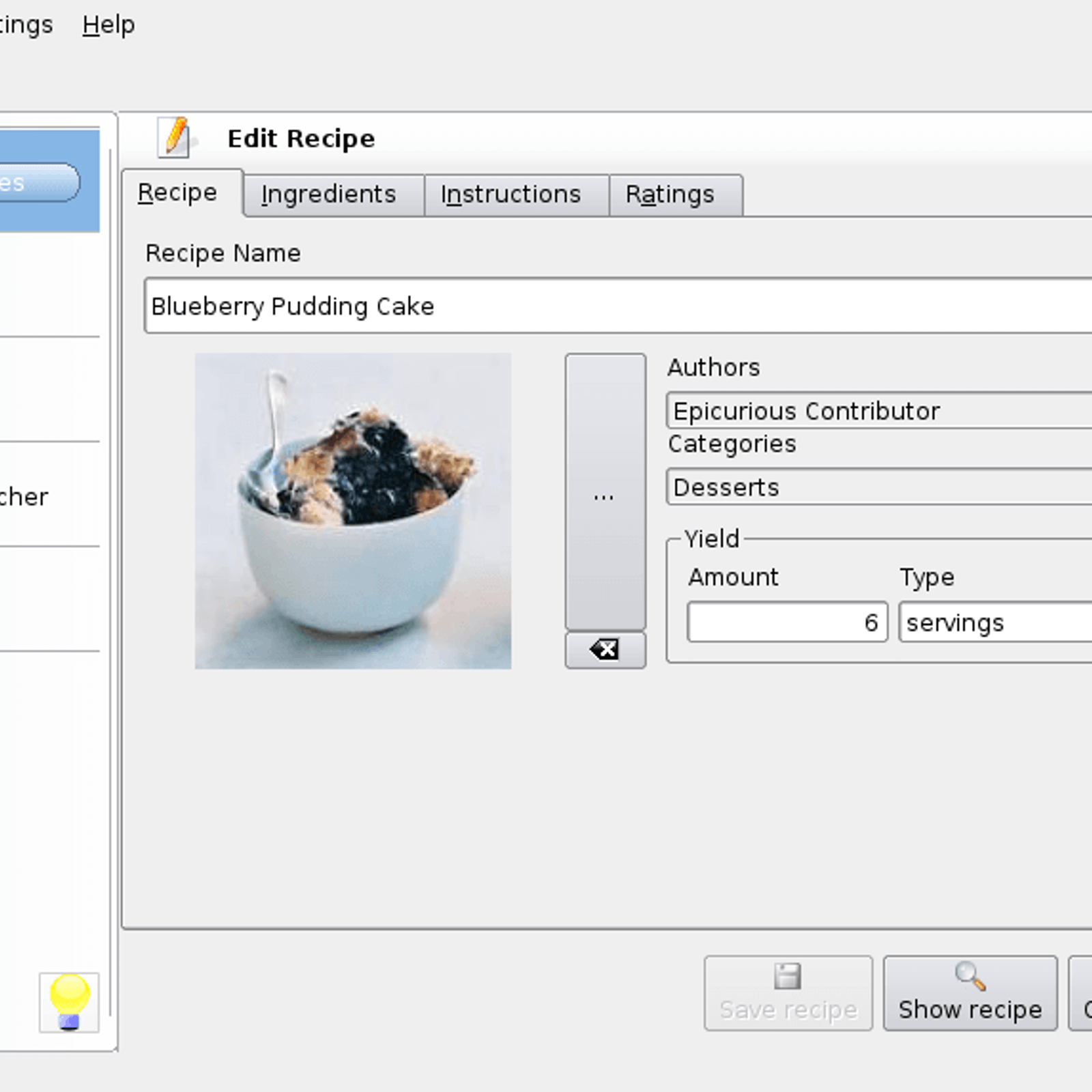Click the magnifier icon on Show recipe

(970, 976)
